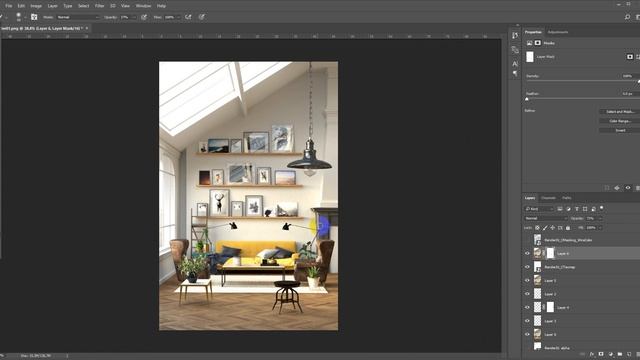Screen dimensions: 640x360
Task: Open the File menu
Action: coord(9,6)
